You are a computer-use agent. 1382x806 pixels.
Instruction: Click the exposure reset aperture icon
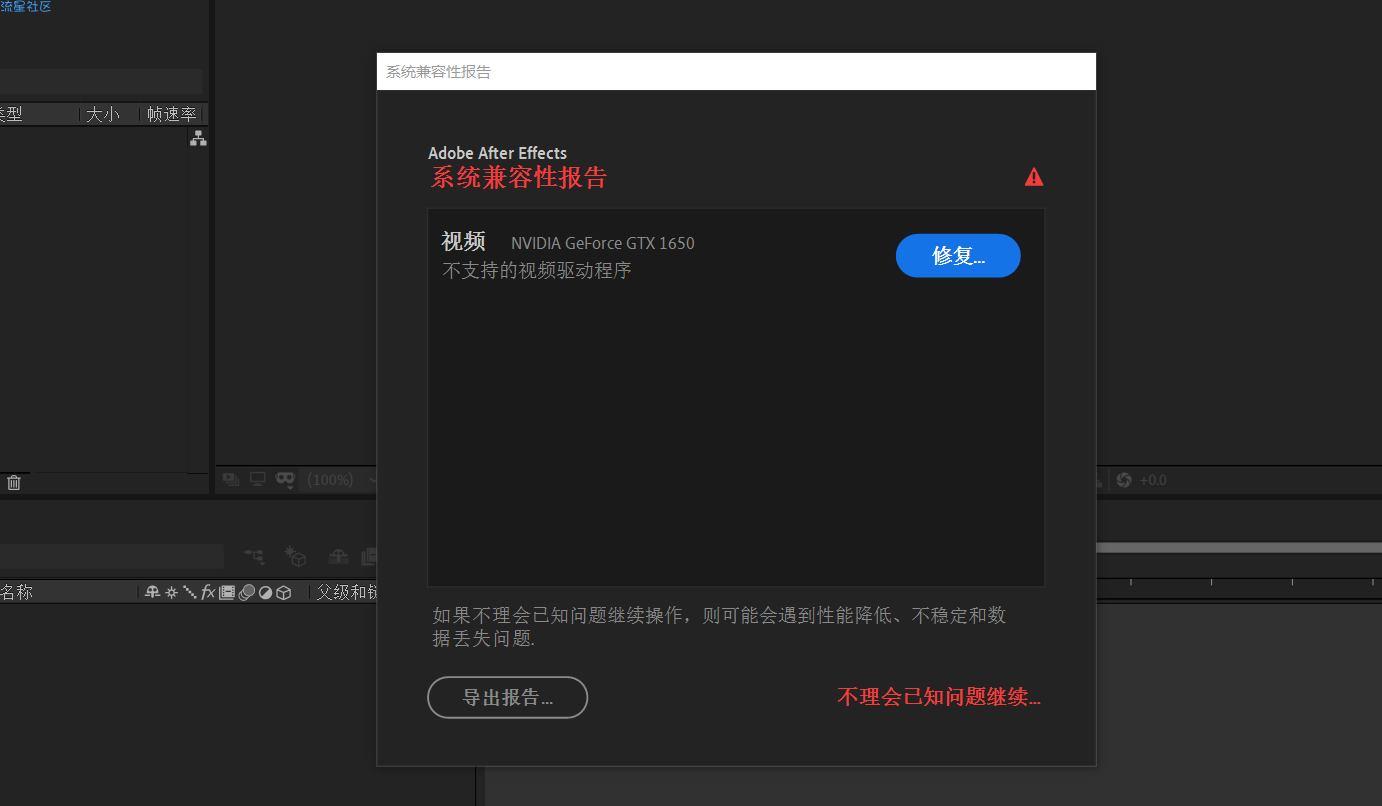click(1123, 480)
